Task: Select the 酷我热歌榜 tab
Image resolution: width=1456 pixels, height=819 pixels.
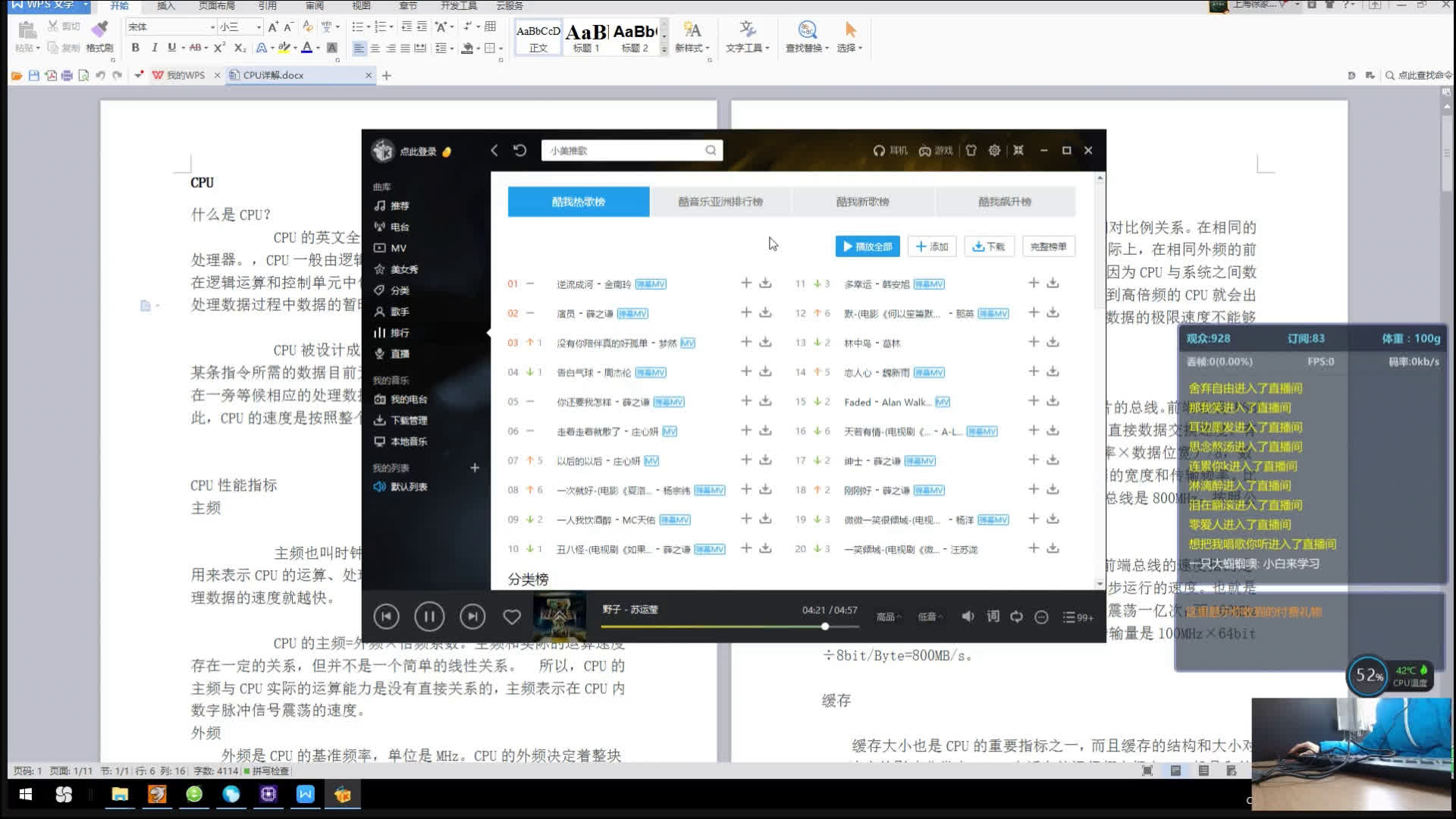Action: (579, 202)
